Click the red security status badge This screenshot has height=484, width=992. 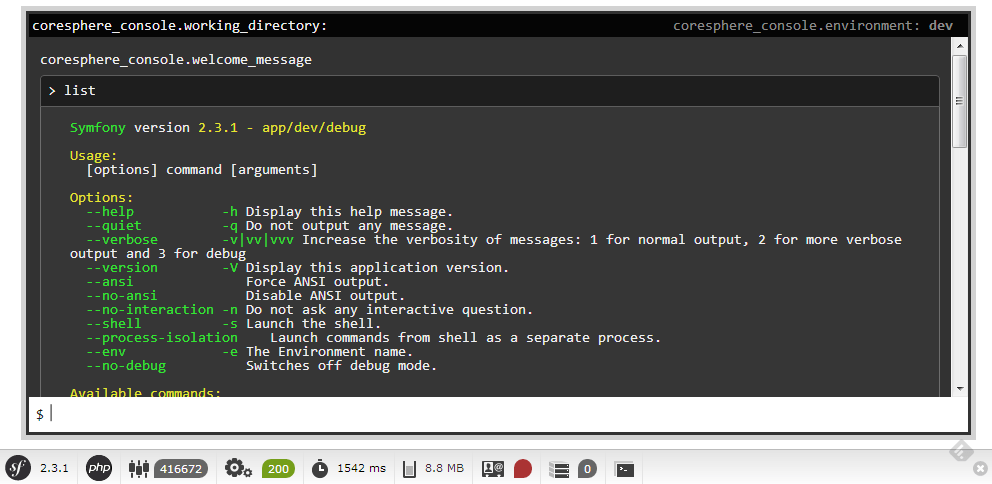pyautogui.click(x=523, y=469)
